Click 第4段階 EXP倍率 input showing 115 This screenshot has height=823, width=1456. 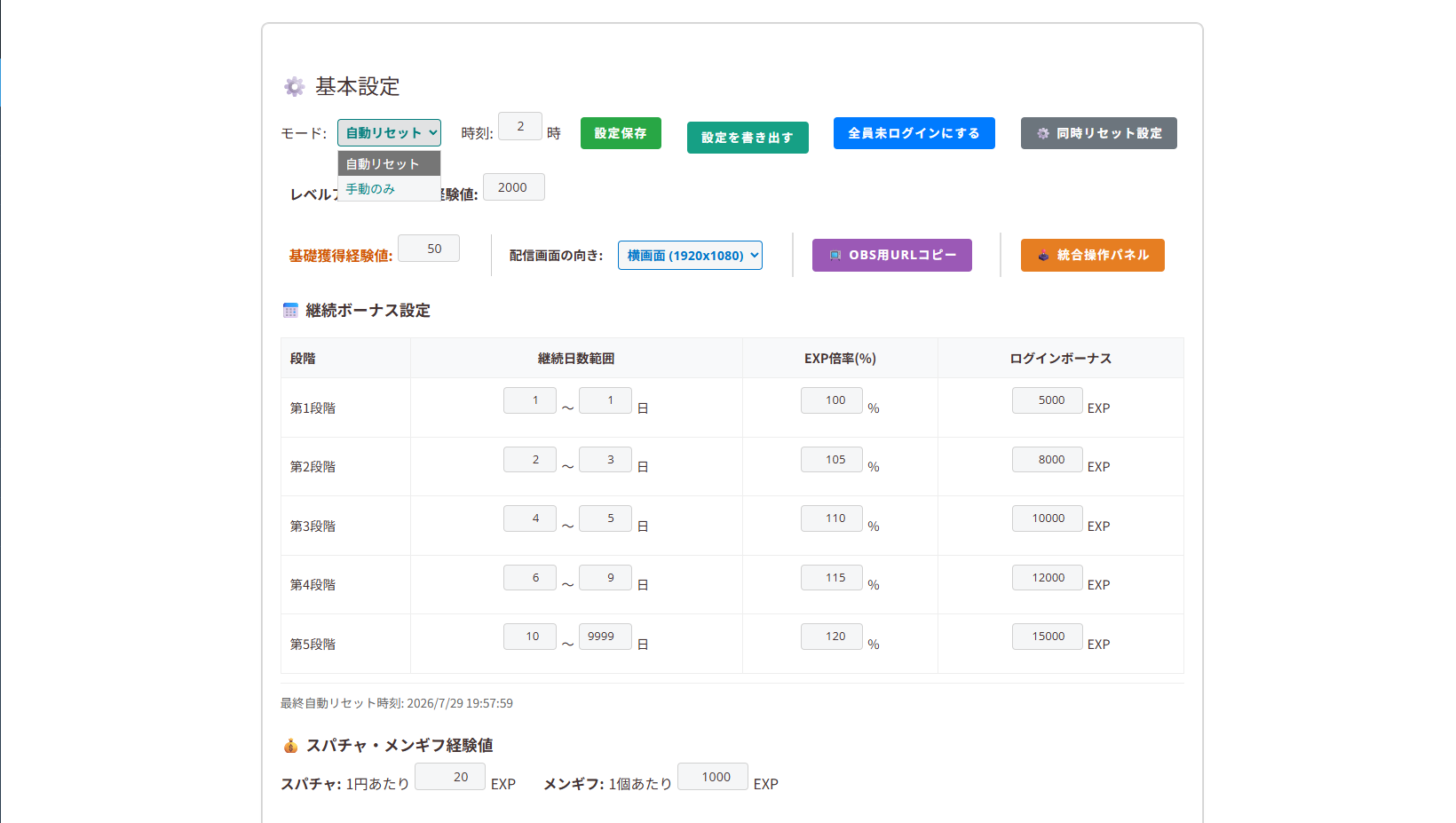tap(832, 578)
